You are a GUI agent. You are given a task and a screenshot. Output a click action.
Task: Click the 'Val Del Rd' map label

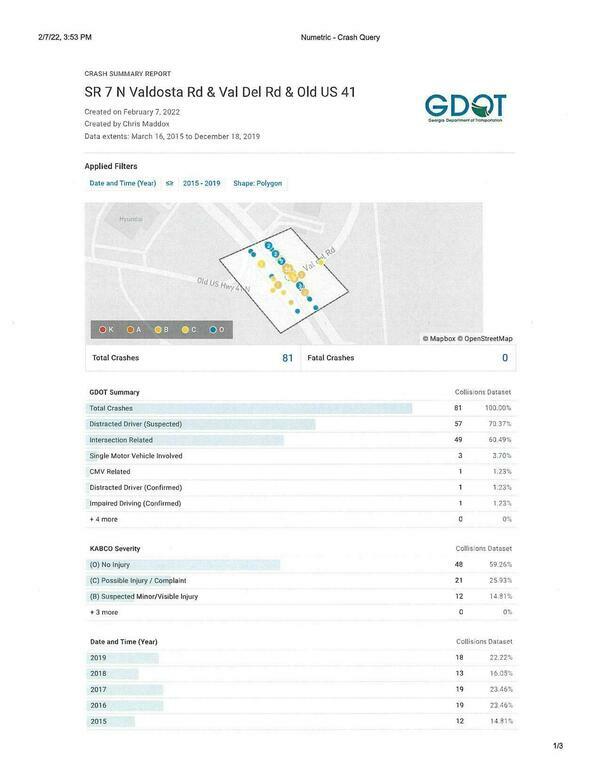click(319, 259)
